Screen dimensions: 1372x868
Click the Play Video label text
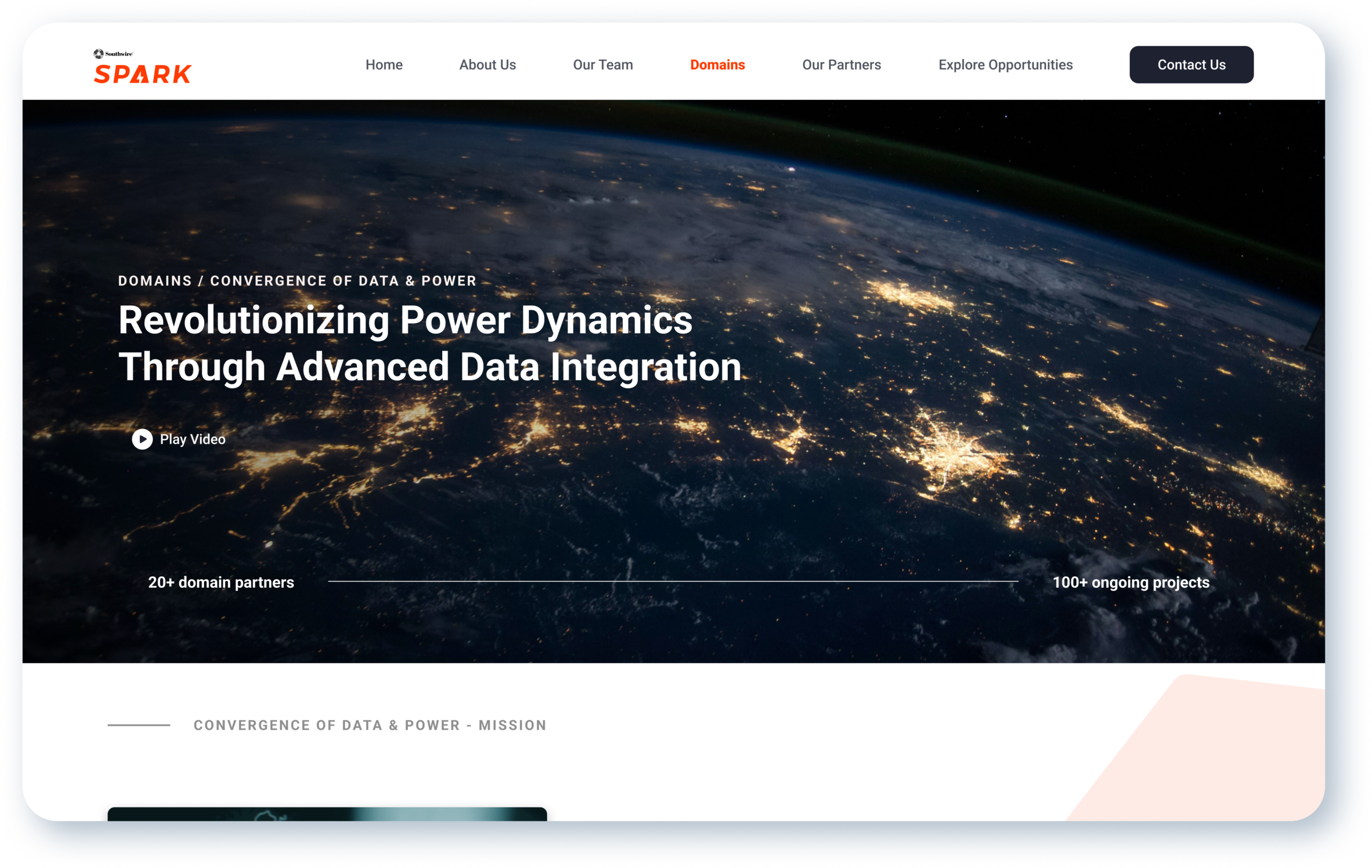point(192,439)
